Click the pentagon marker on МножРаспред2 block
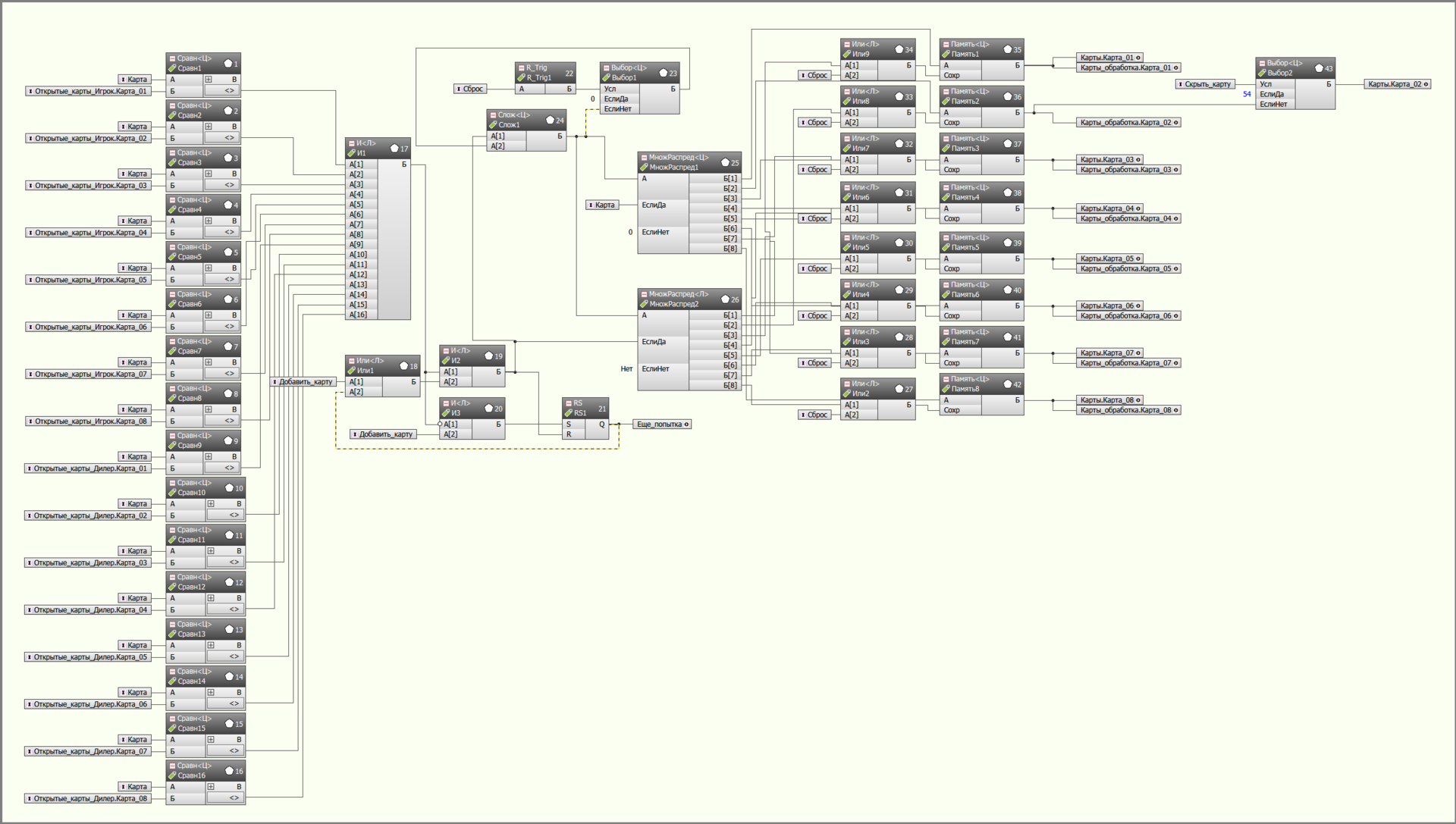Screen dimensions: 1456x824 [725, 299]
